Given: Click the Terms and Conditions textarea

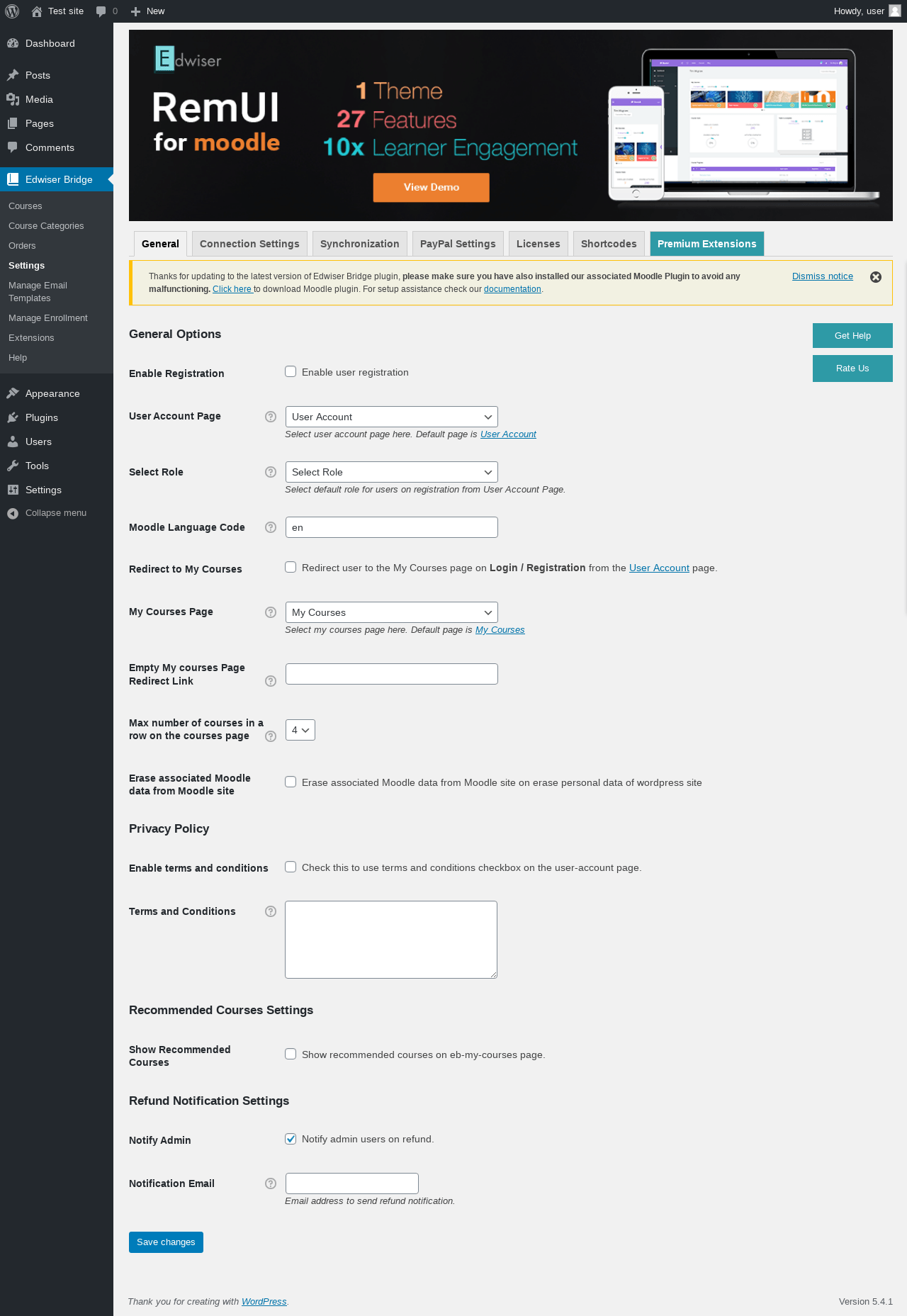Looking at the screenshot, I should tap(391, 940).
